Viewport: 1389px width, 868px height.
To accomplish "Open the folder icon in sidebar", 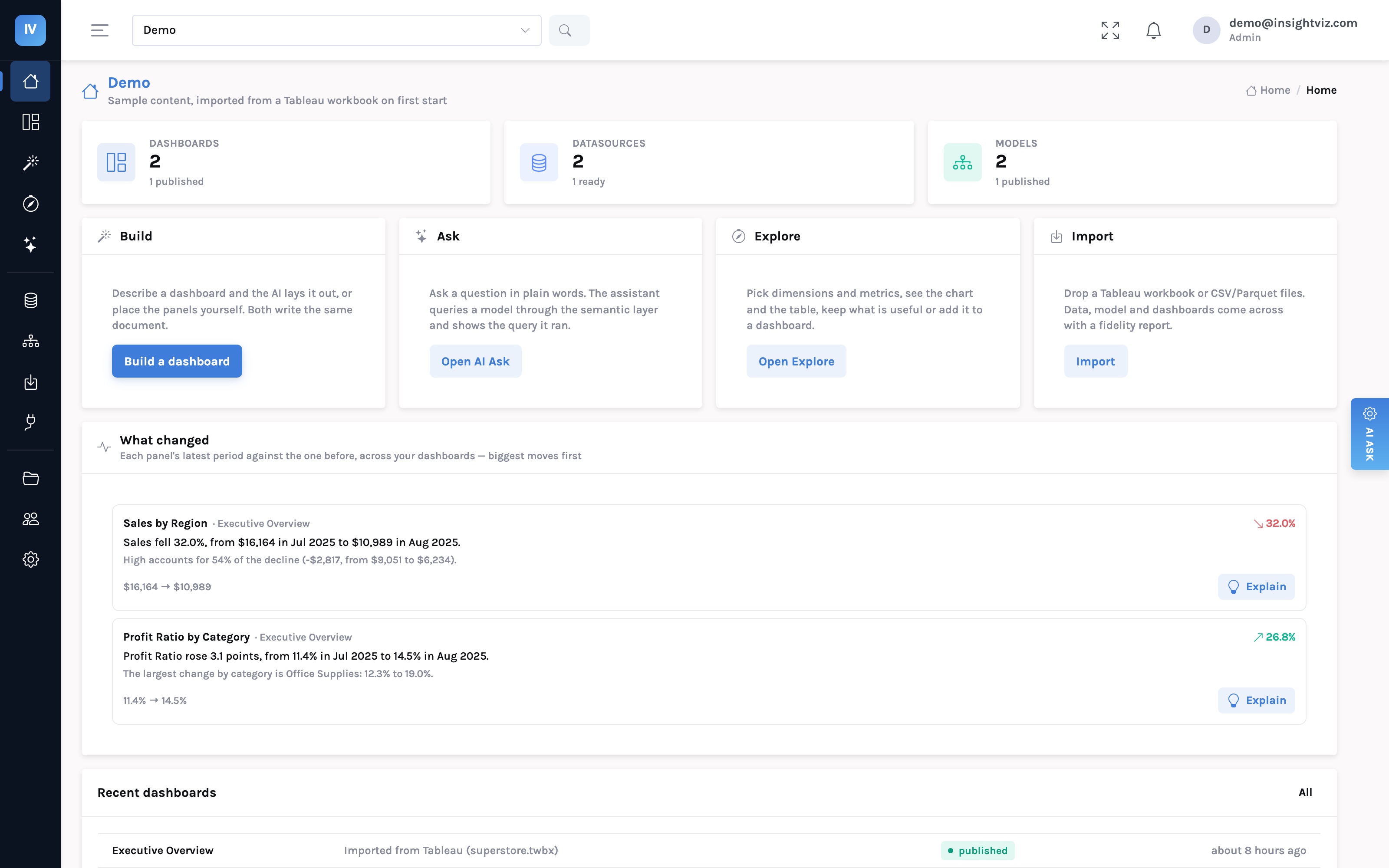I will [30, 478].
